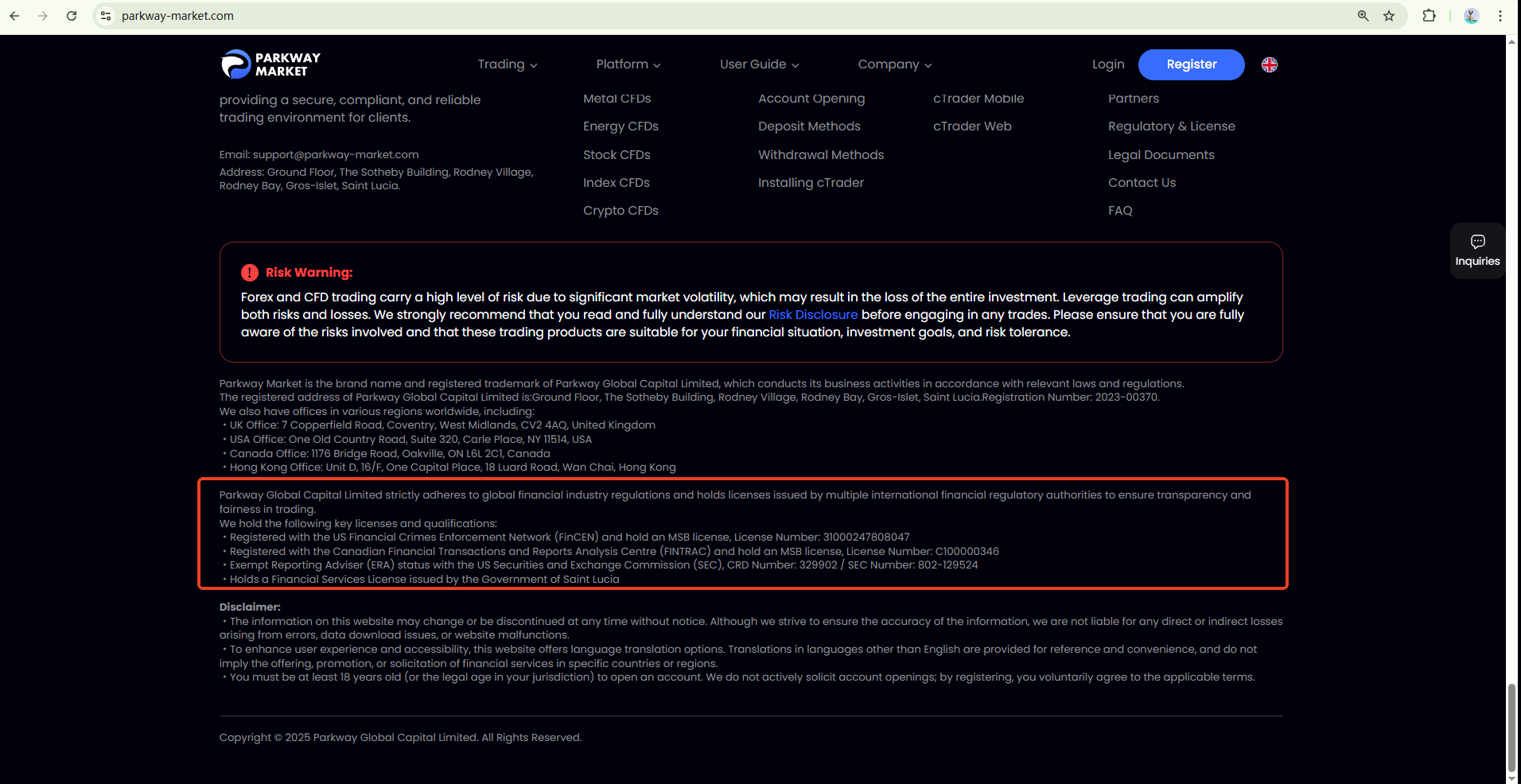Click the scrollbar down arrow
The image size is (1521, 784).
coord(1511,778)
